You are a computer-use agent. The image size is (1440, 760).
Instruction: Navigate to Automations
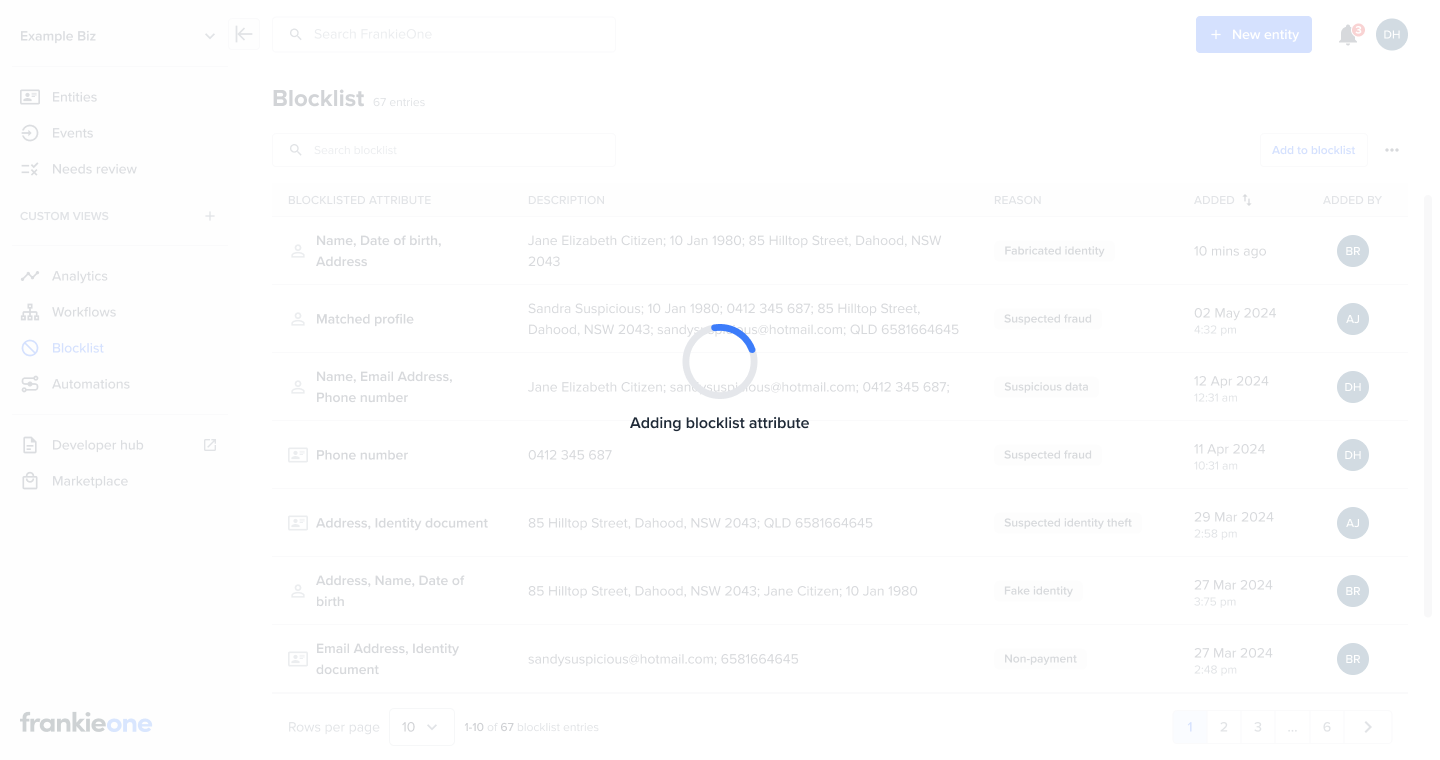pos(91,384)
